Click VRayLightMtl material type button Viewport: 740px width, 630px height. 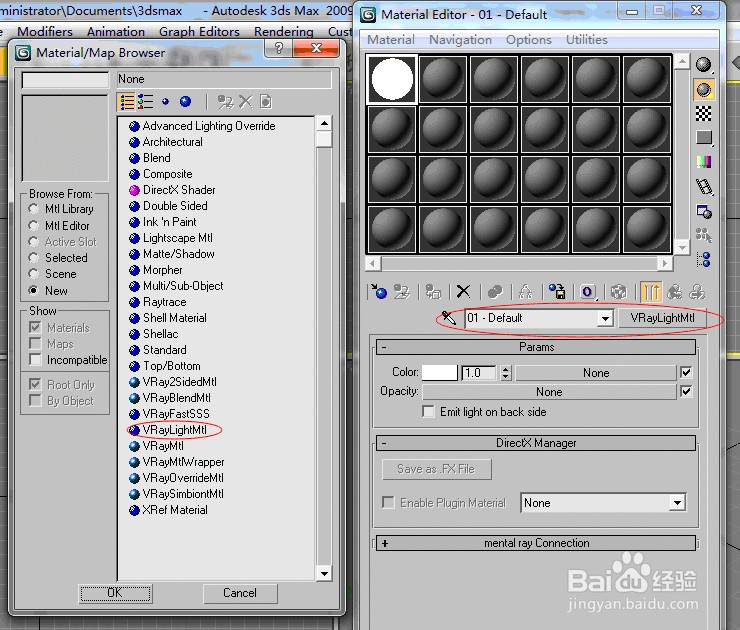[662, 318]
